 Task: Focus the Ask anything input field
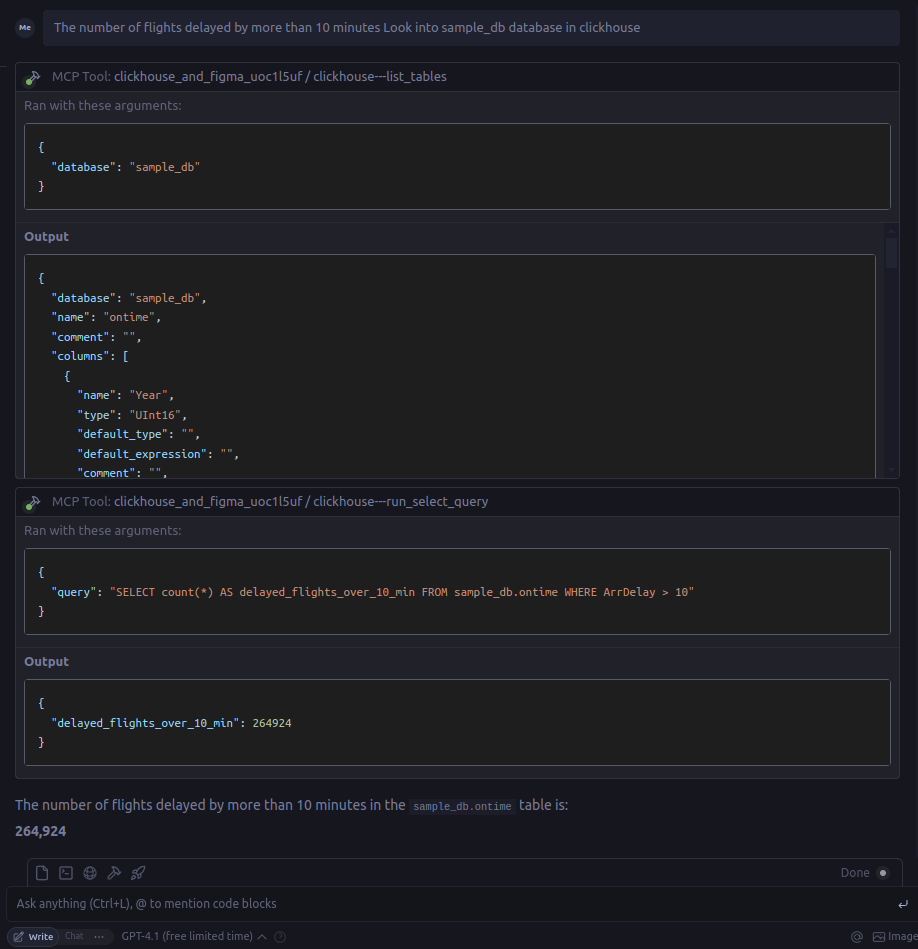(450, 904)
